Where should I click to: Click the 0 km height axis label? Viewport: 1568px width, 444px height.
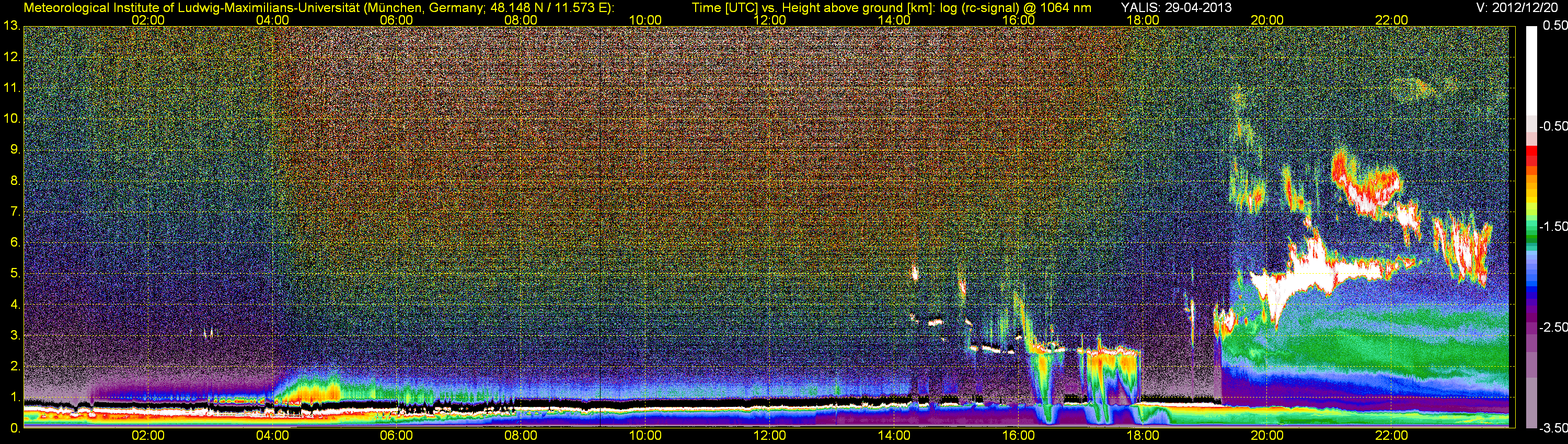(15, 428)
